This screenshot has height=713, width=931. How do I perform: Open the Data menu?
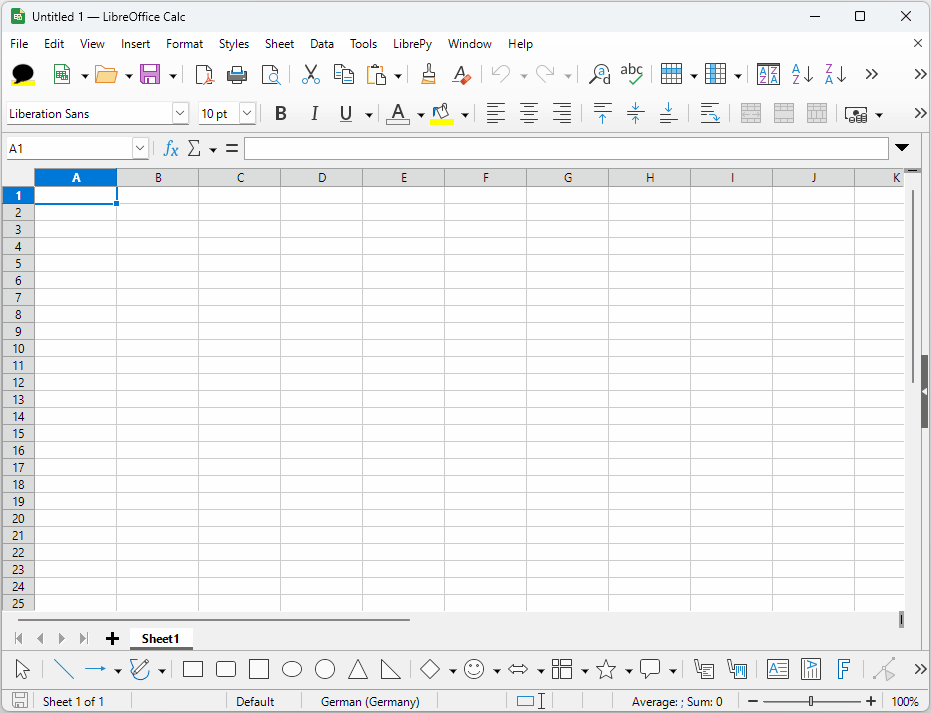point(322,44)
